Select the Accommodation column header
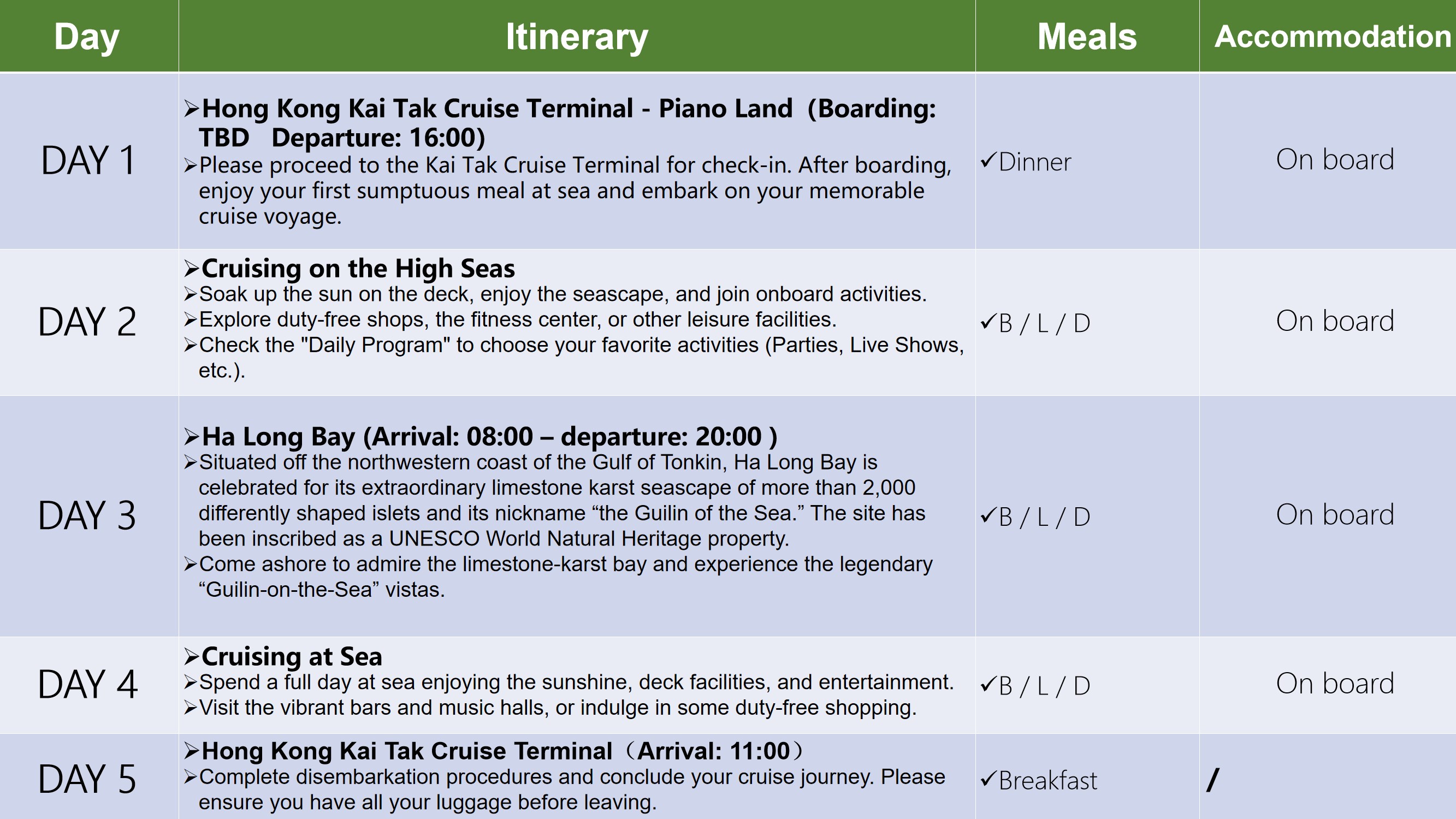Image resolution: width=1456 pixels, height=819 pixels. 1333,37
